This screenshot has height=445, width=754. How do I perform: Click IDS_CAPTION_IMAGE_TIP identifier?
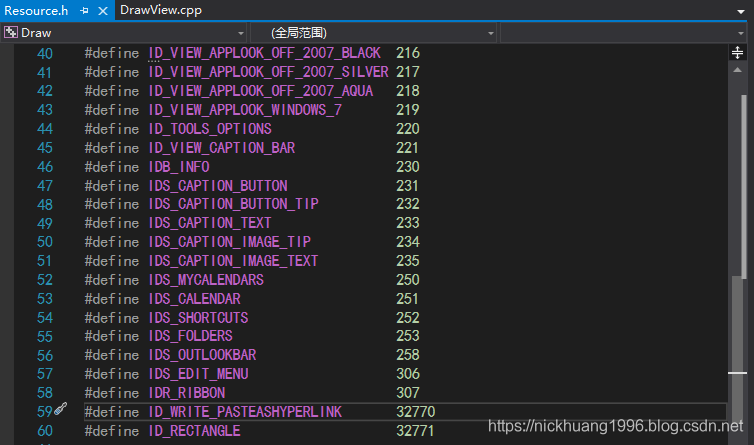(x=229, y=242)
